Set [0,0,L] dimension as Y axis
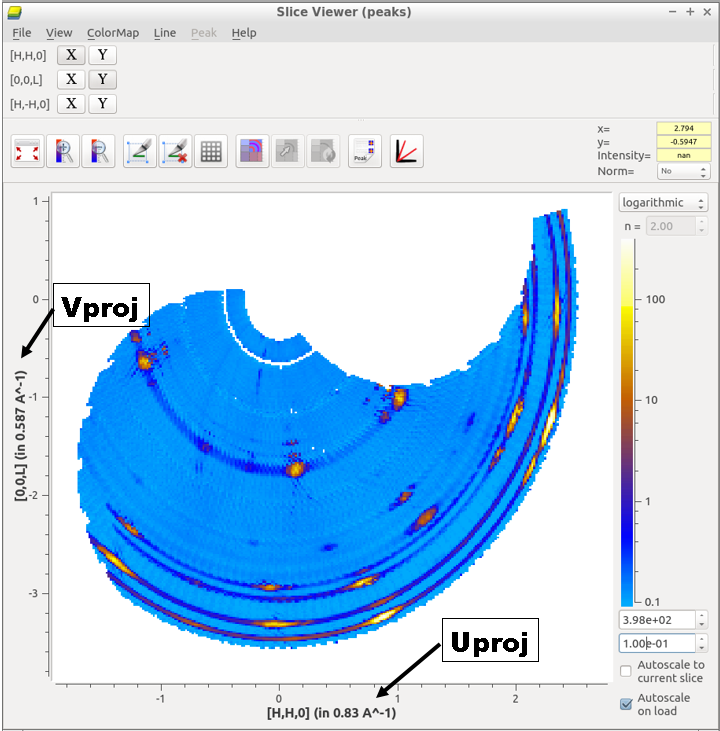 (102, 79)
